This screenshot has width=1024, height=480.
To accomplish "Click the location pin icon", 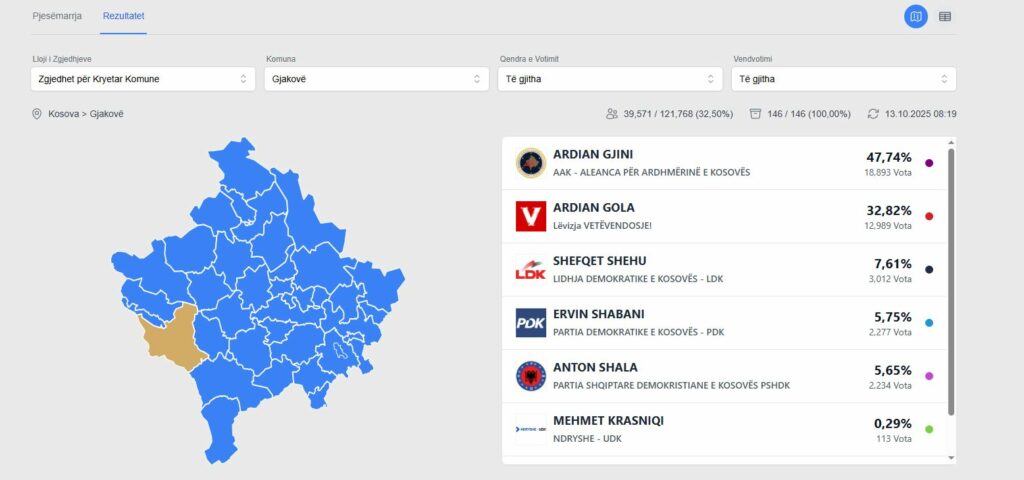I will coord(37,114).
